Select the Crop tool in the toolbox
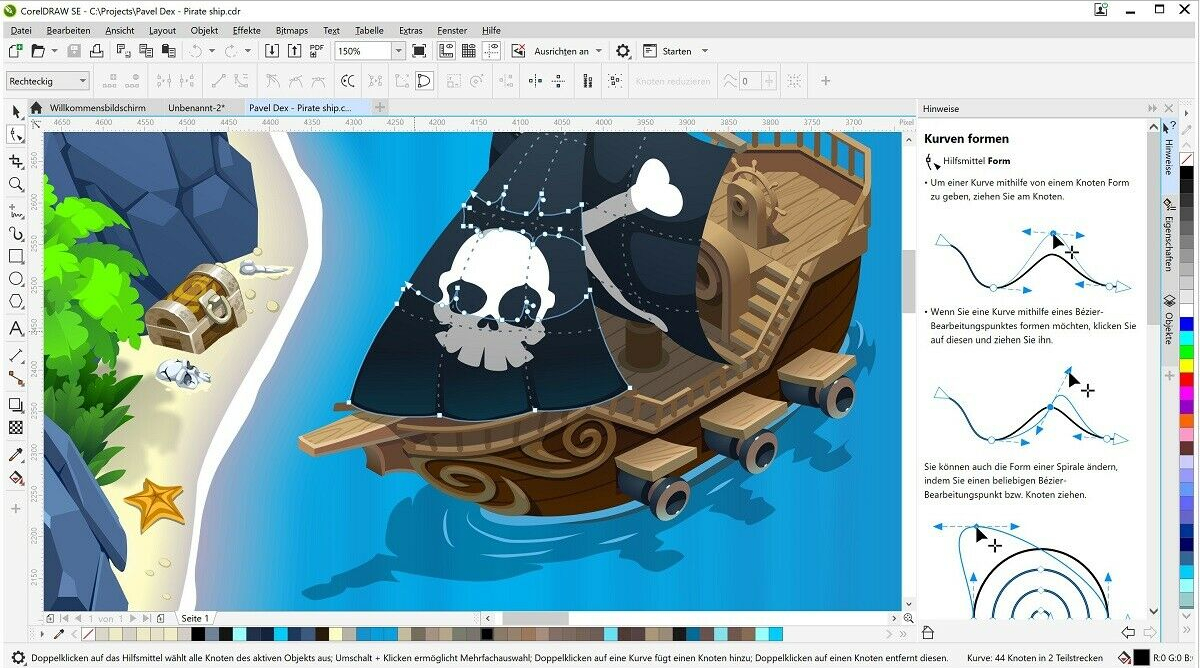This screenshot has height=668, width=1200. pos(16,160)
